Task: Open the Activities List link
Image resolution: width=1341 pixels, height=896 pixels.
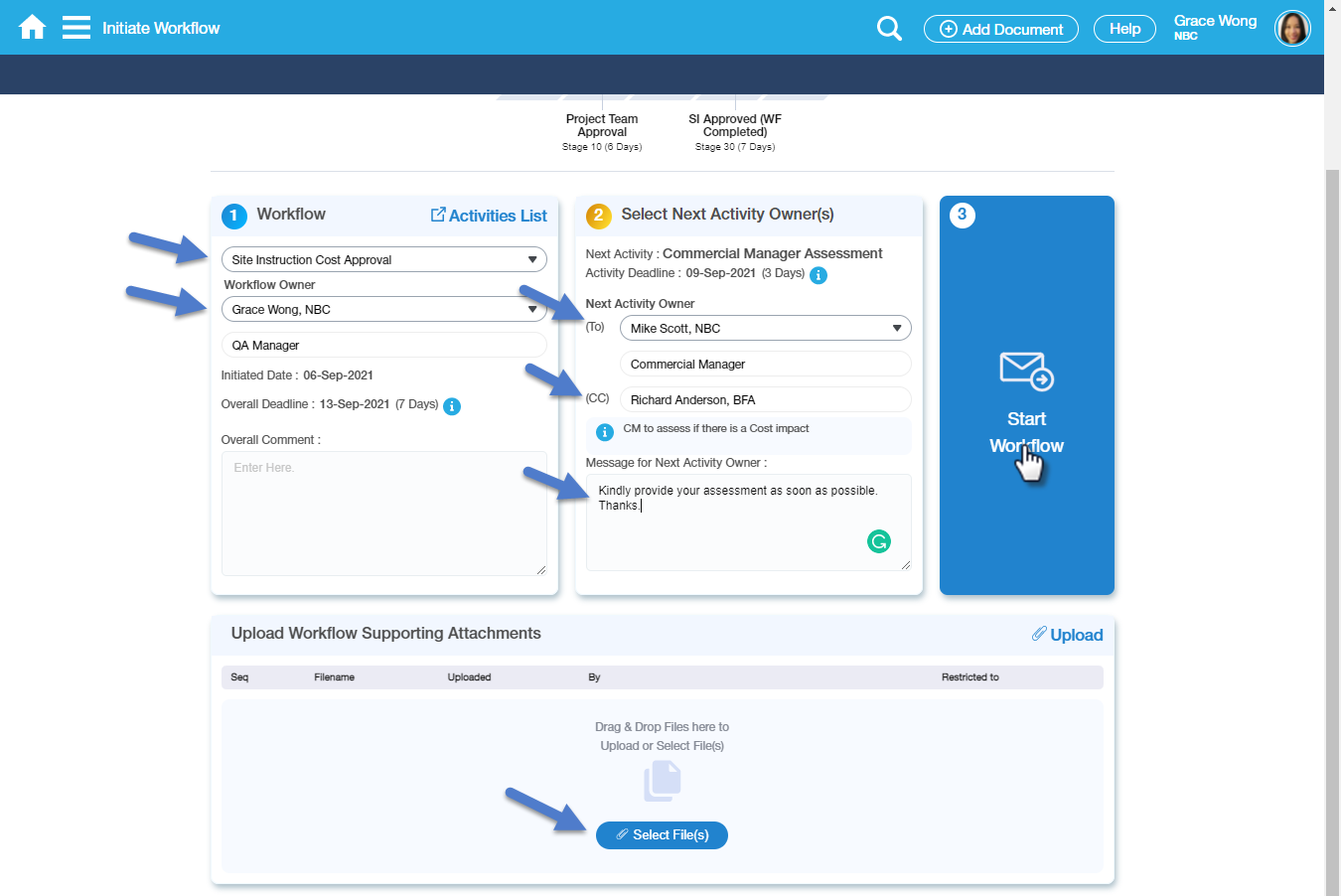Action: click(489, 216)
